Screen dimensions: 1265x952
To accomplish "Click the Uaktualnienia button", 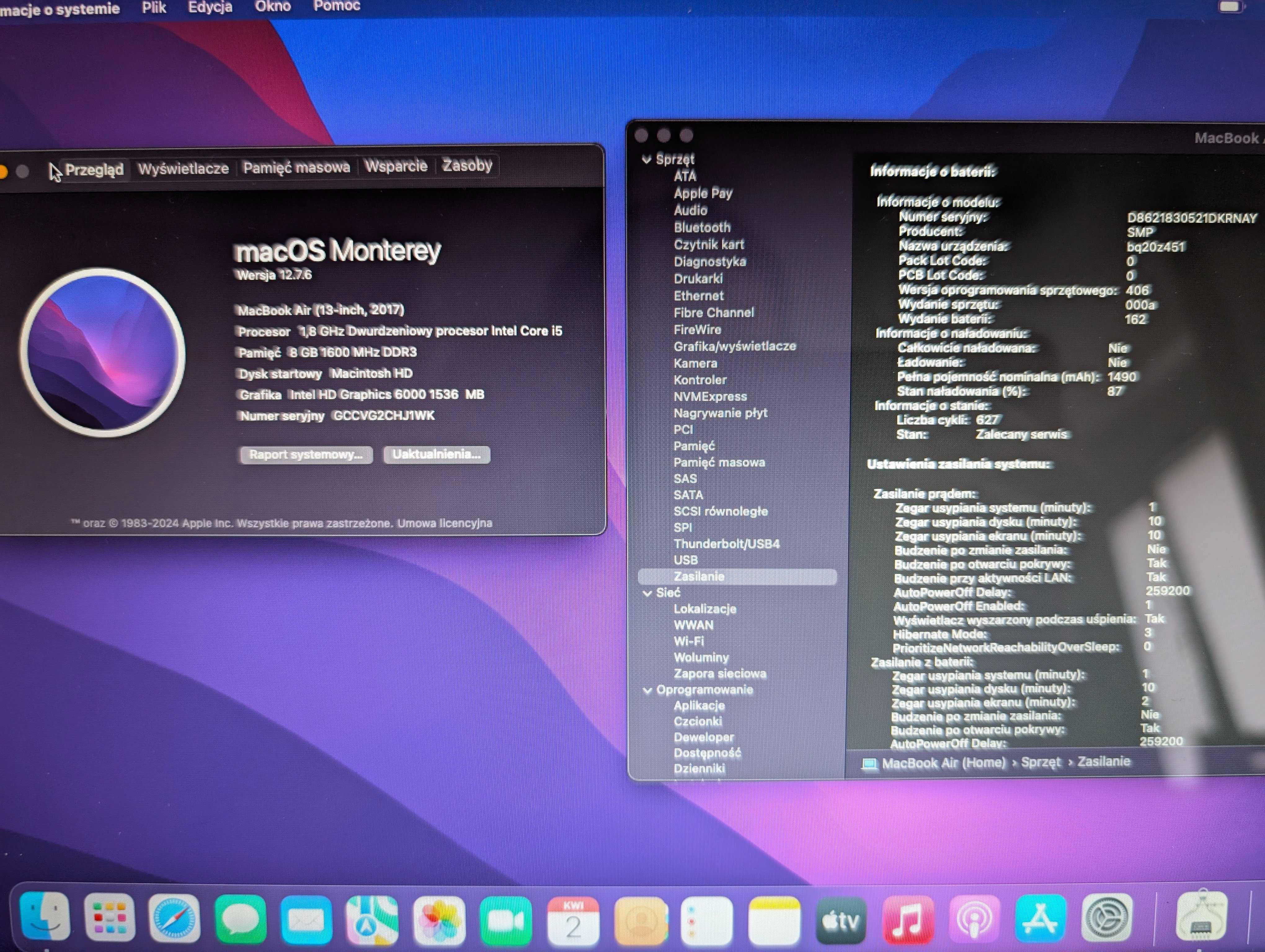I will click(436, 454).
